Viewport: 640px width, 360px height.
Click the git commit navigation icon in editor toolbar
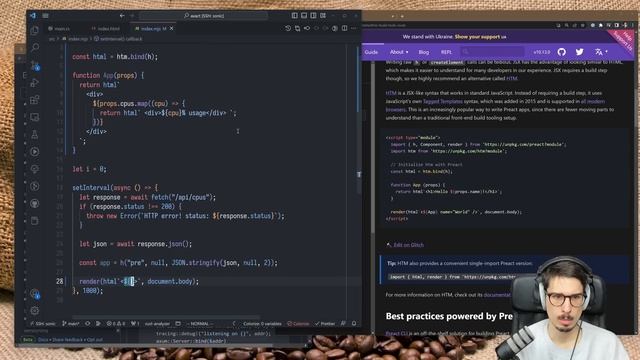point(307,28)
